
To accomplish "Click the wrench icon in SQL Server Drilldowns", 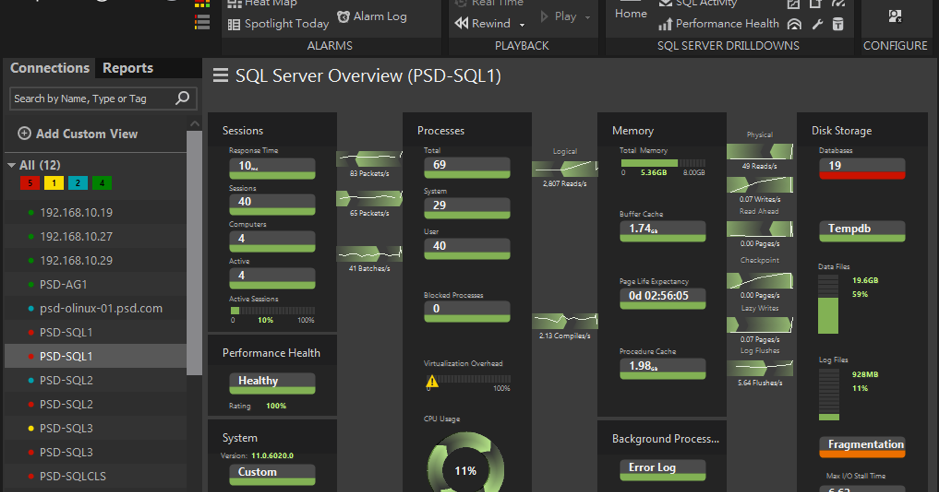I will point(817,24).
